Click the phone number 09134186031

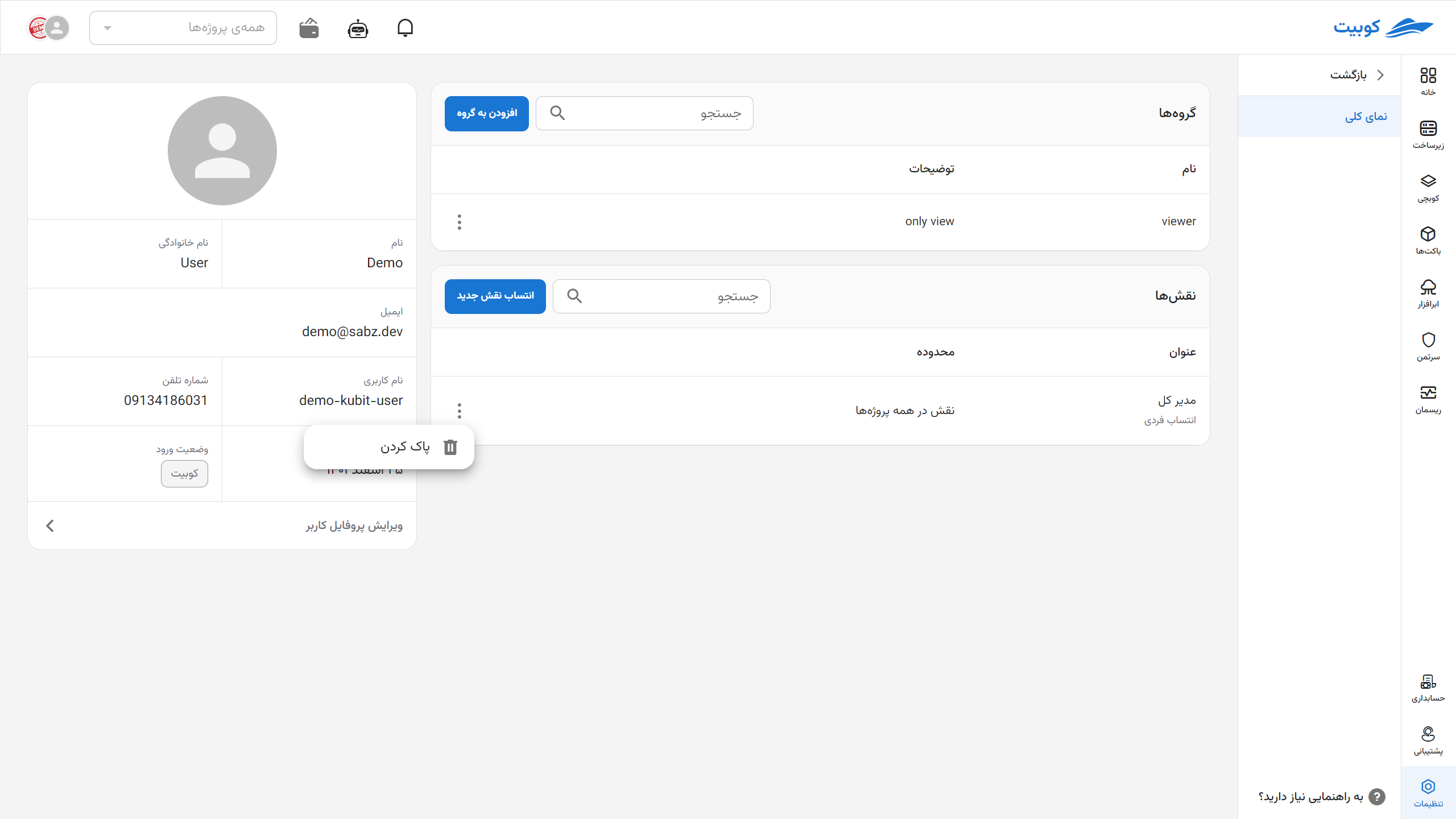click(x=166, y=400)
